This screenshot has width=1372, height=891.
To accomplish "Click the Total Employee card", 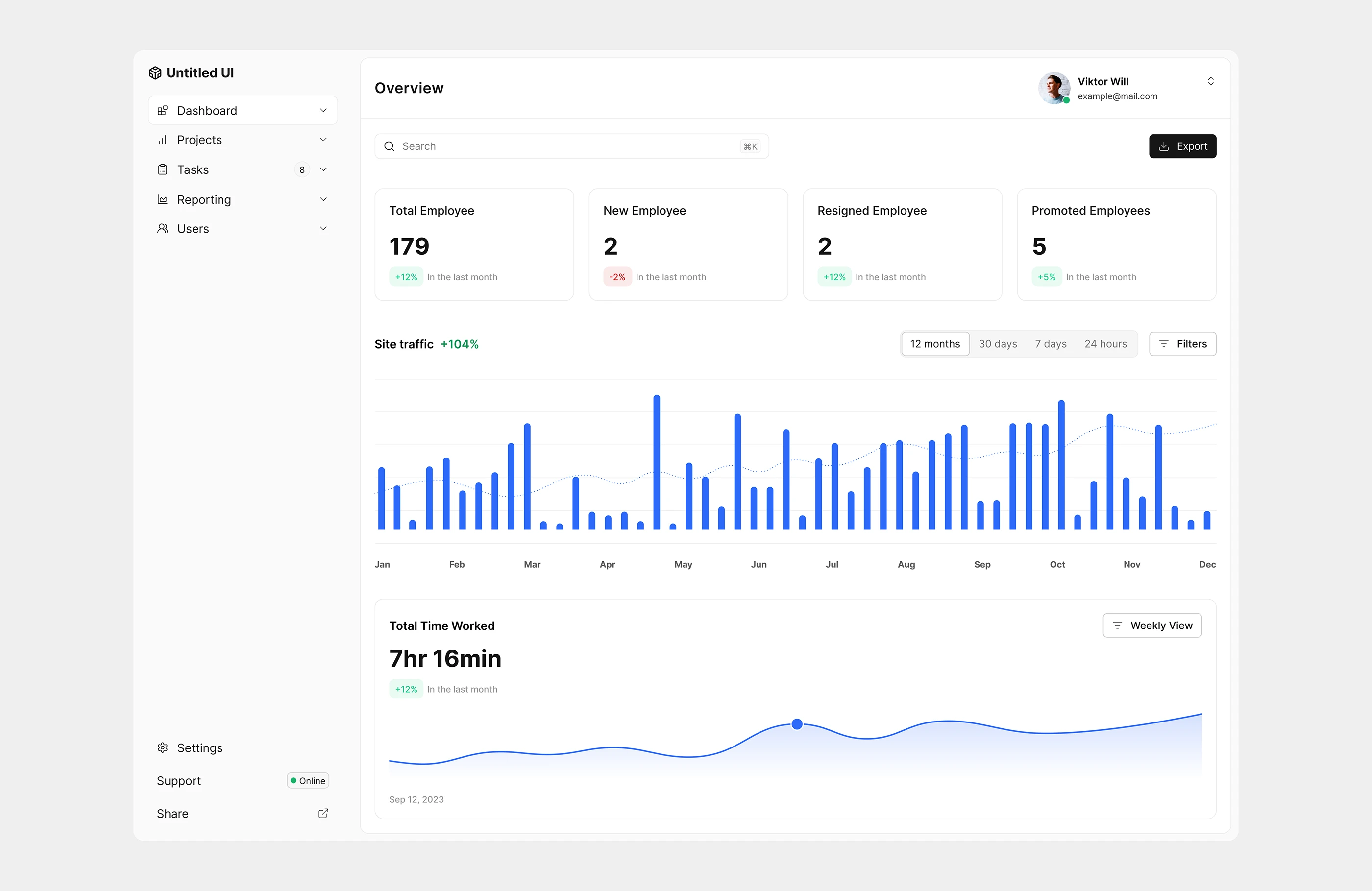I will click(474, 244).
